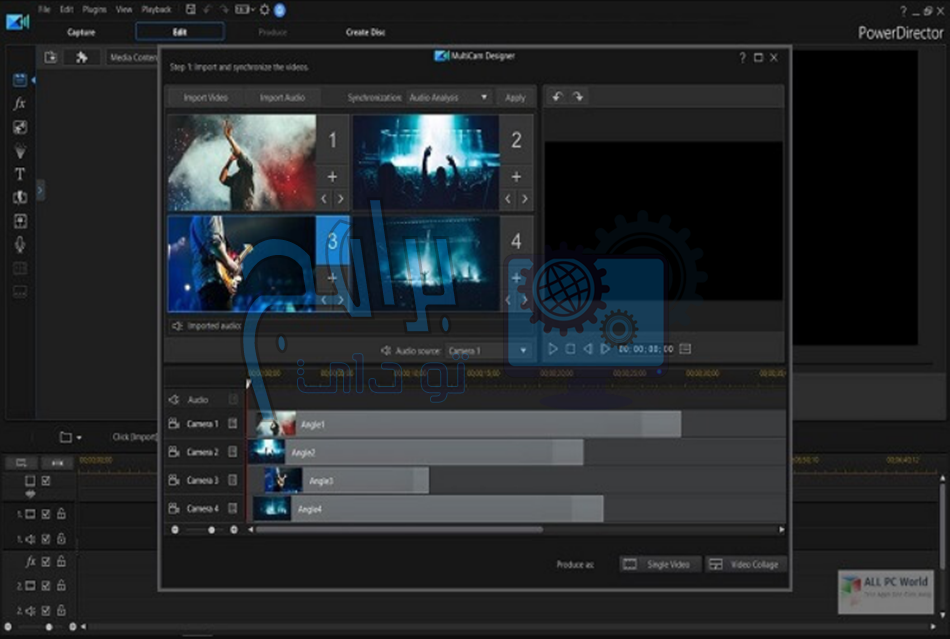The height and width of the screenshot is (639, 950).
Task: Click the import media folder icon
Action: click(x=51, y=57)
